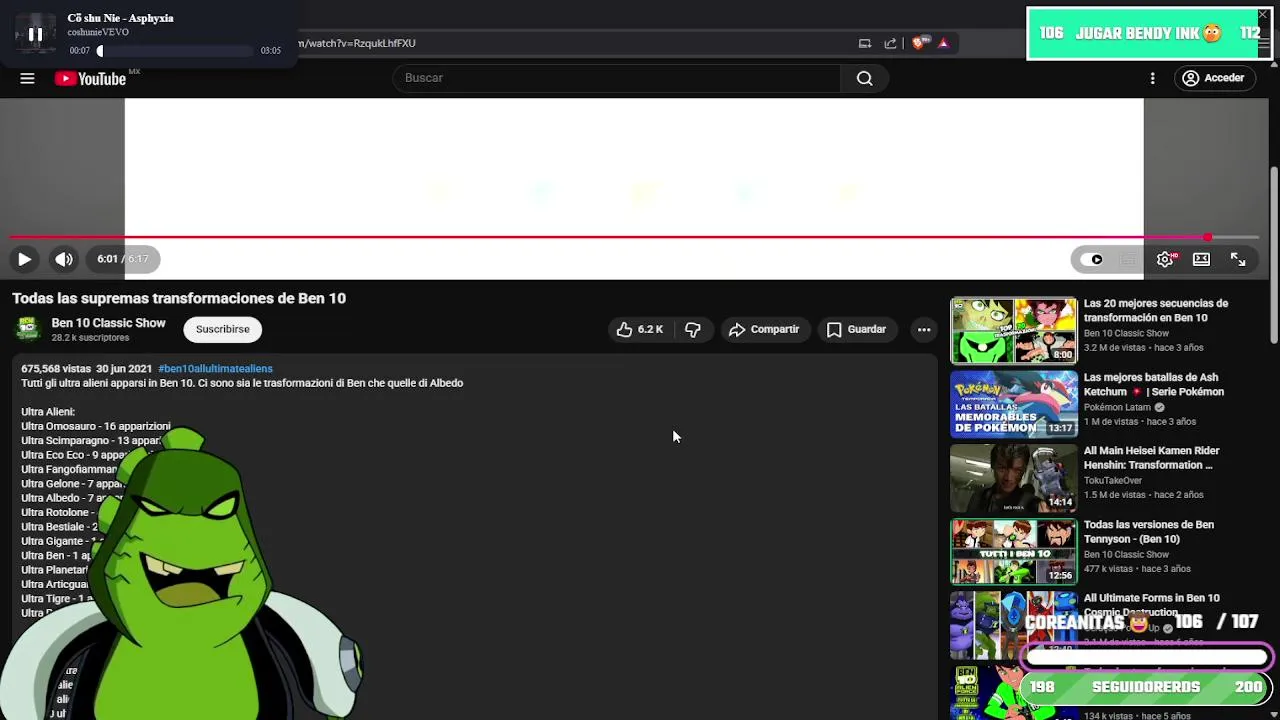Click the 3.2 M de vistas metadata
The width and height of the screenshot is (1280, 720).
1115,348
